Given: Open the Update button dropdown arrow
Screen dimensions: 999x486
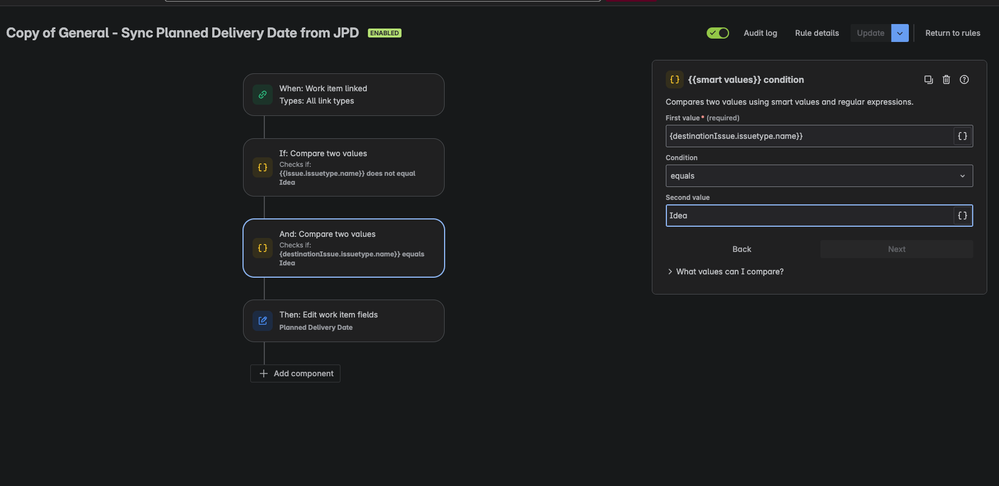Looking at the screenshot, I should [900, 33].
